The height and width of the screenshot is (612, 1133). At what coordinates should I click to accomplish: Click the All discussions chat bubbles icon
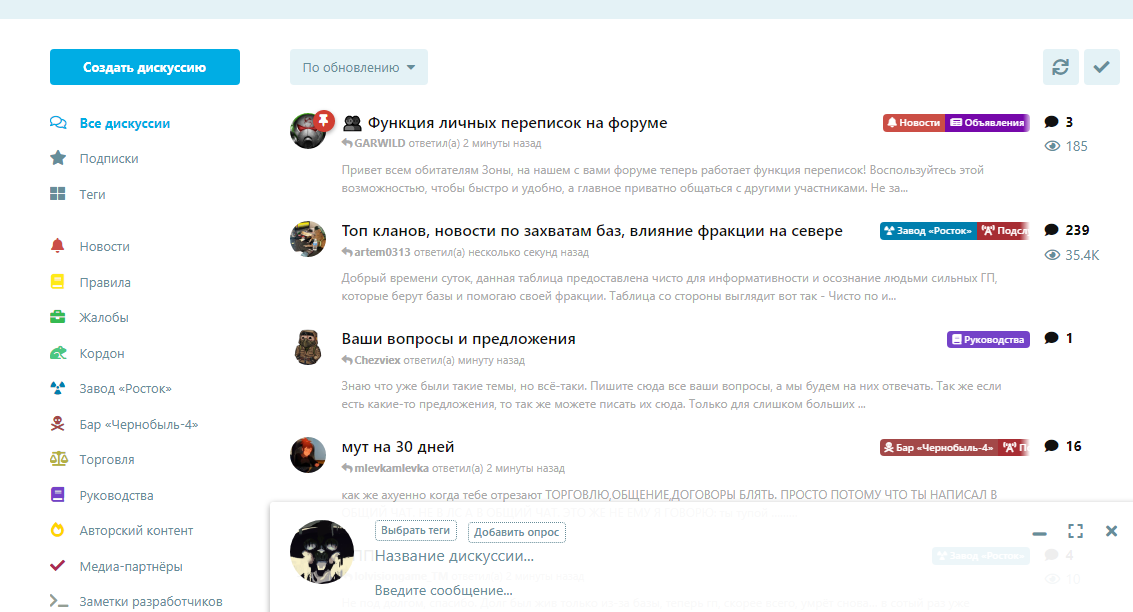[x=58, y=123]
